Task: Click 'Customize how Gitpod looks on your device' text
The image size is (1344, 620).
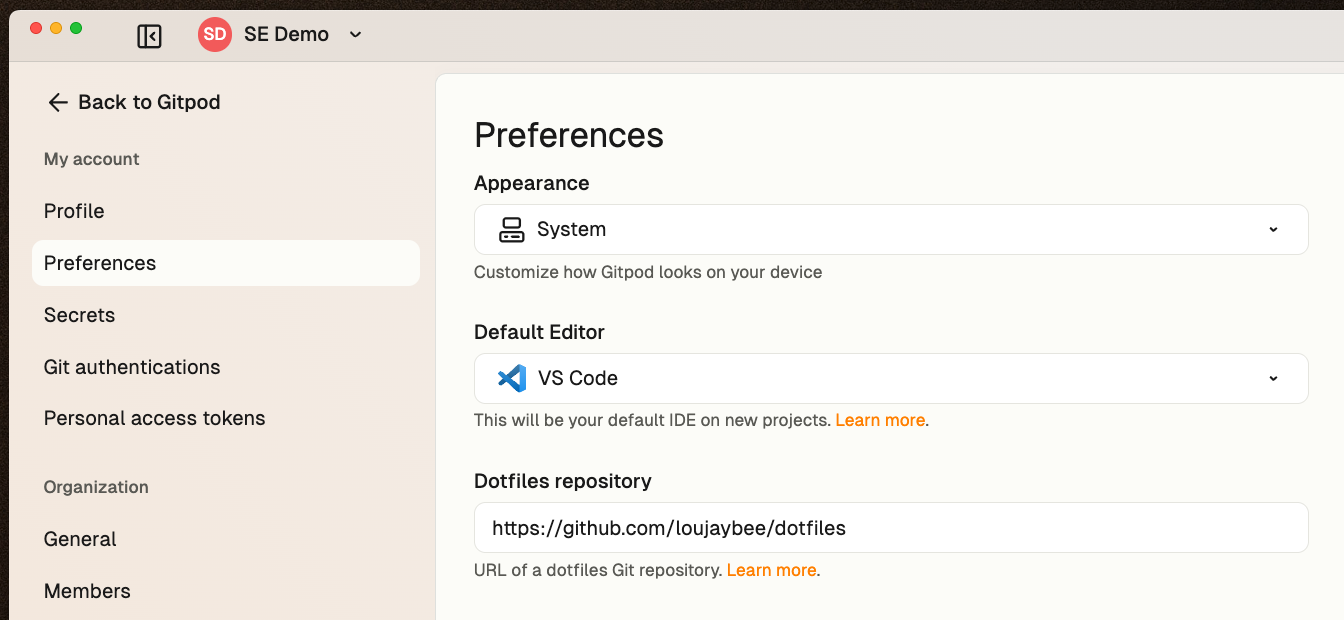Action: pos(648,272)
